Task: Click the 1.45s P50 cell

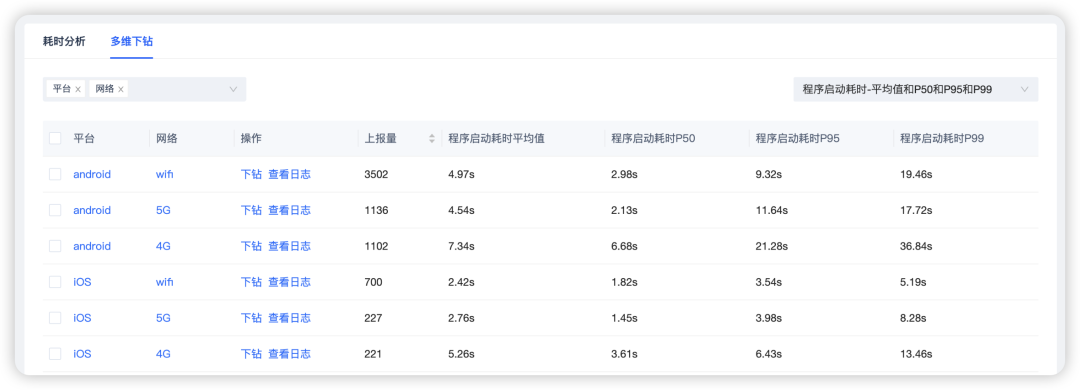Action: point(624,318)
